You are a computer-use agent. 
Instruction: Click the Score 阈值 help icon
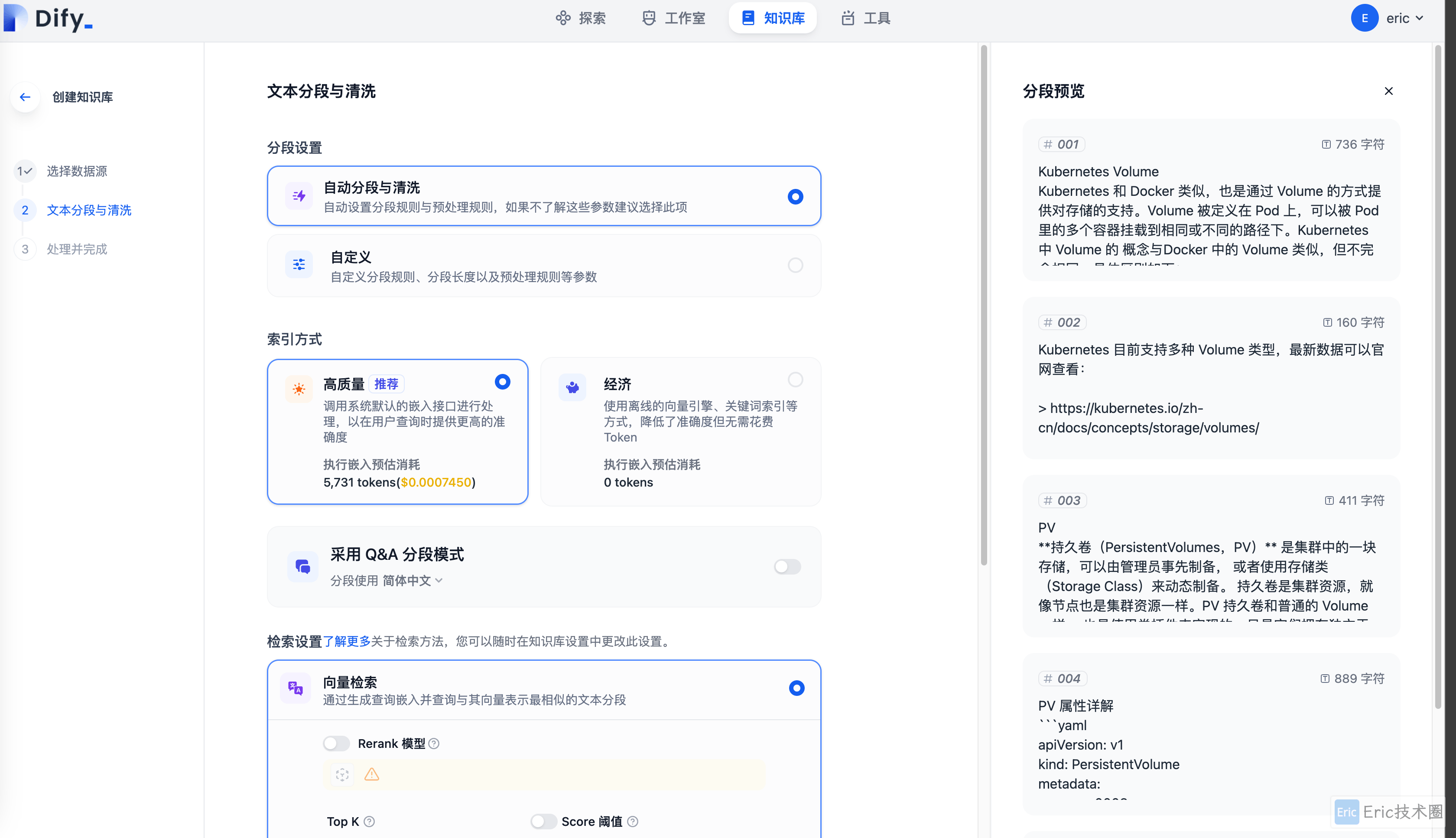633,822
